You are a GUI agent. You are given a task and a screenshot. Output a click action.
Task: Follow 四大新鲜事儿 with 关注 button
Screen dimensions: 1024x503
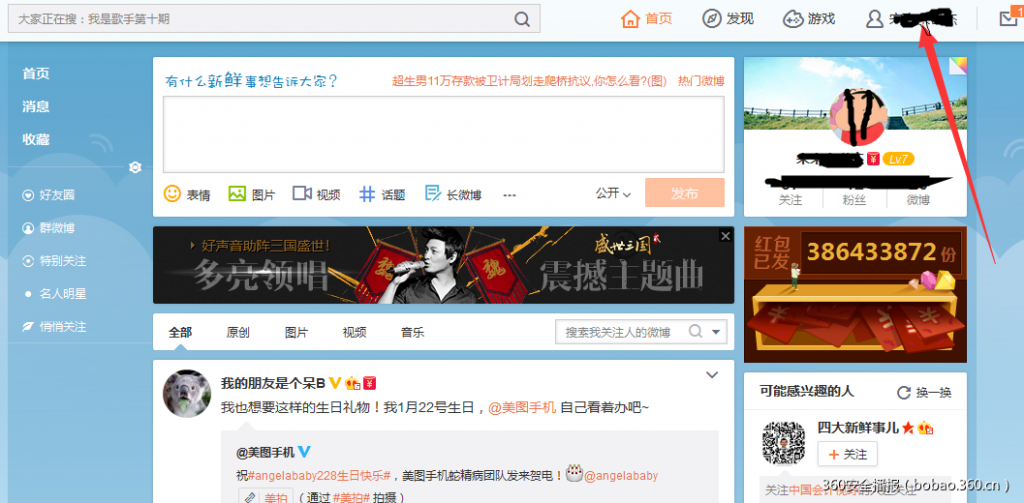pyautogui.click(x=846, y=455)
